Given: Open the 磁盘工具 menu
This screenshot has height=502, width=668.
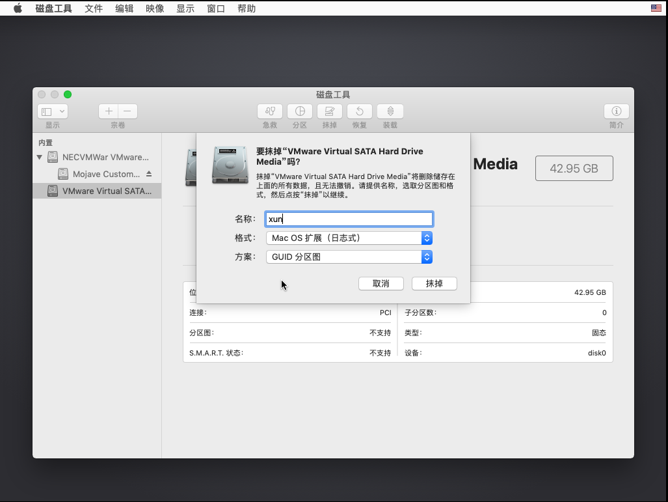Looking at the screenshot, I should (x=54, y=9).
